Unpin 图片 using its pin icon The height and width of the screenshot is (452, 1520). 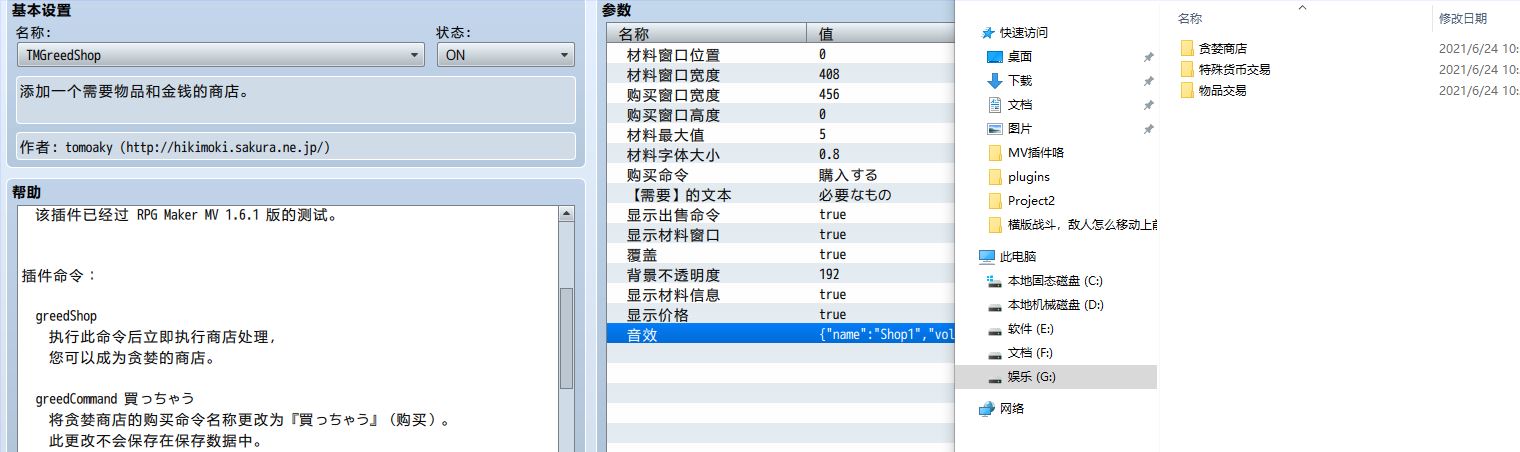coord(1149,130)
